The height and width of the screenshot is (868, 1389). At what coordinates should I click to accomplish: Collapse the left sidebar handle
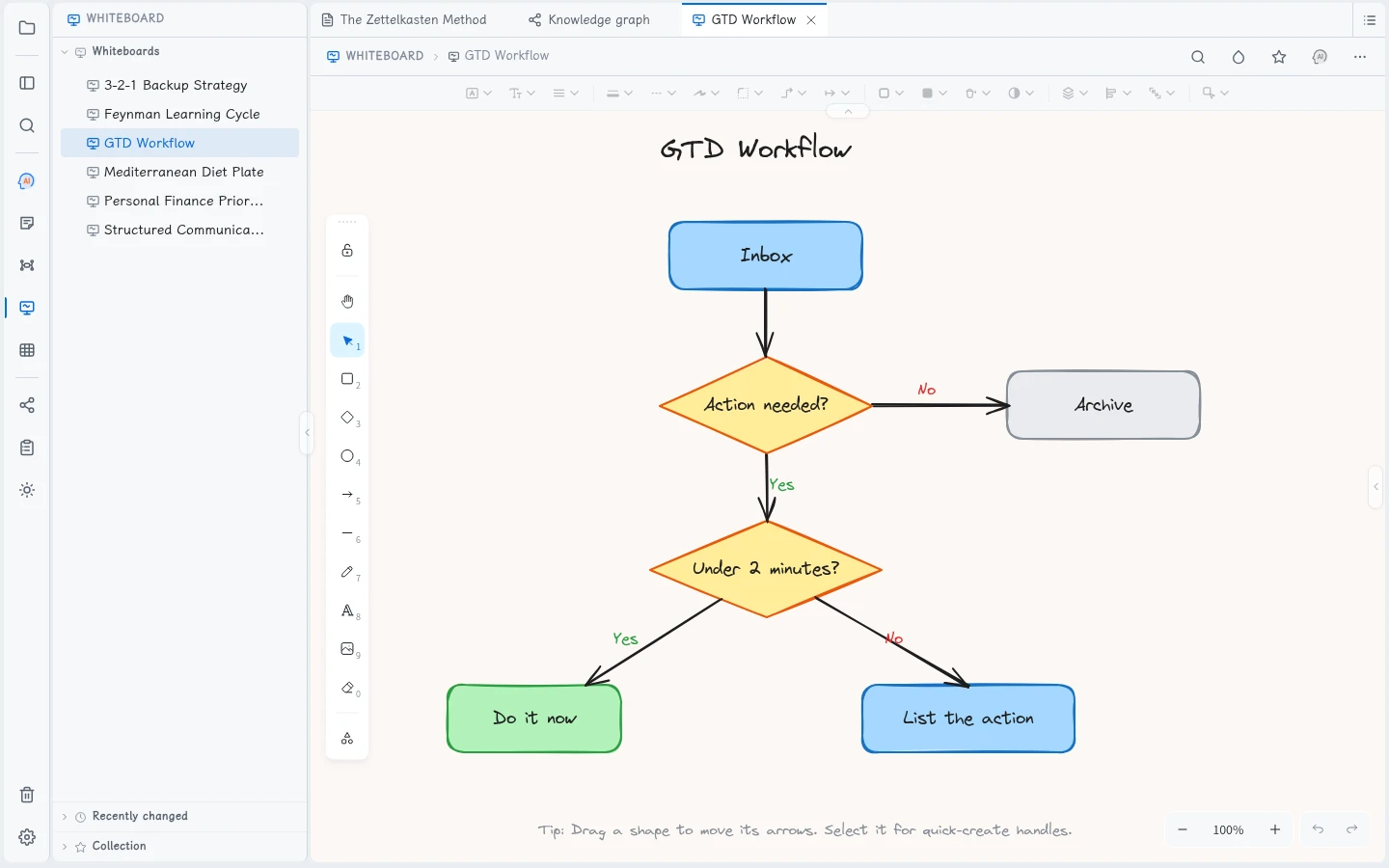tap(307, 433)
